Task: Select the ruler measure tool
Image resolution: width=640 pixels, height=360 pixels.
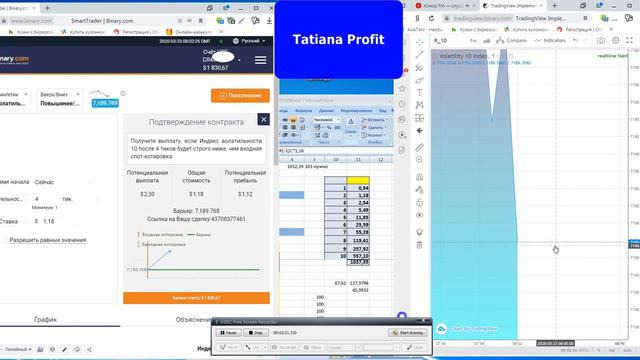Action: tap(419, 147)
